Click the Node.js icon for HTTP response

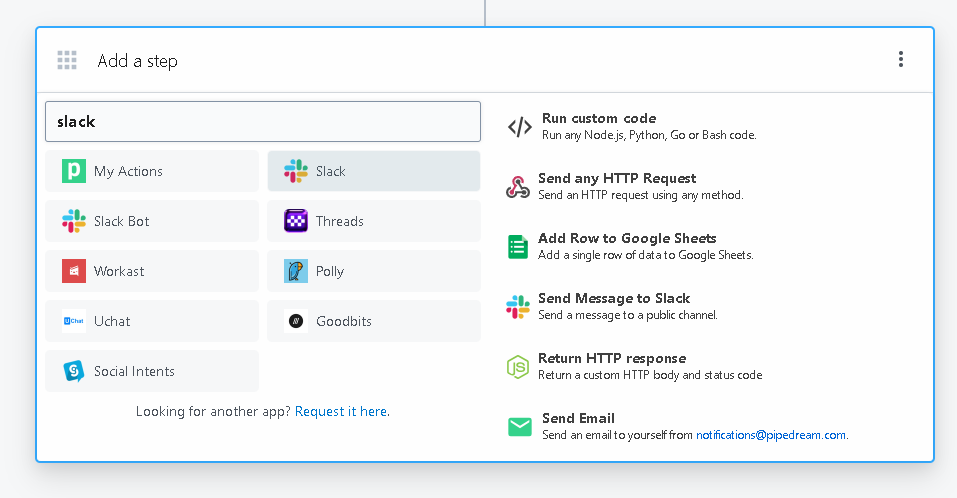point(518,367)
